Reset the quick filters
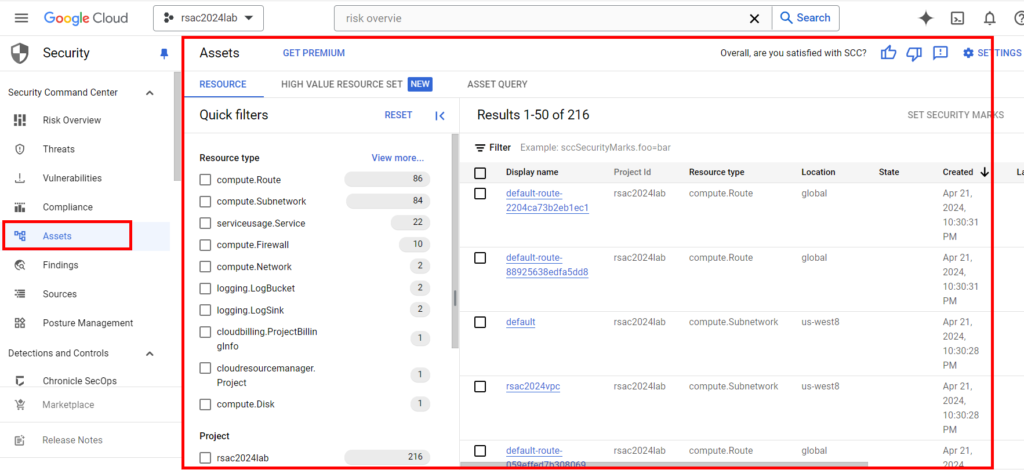 pyautogui.click(x=398, y=115)
